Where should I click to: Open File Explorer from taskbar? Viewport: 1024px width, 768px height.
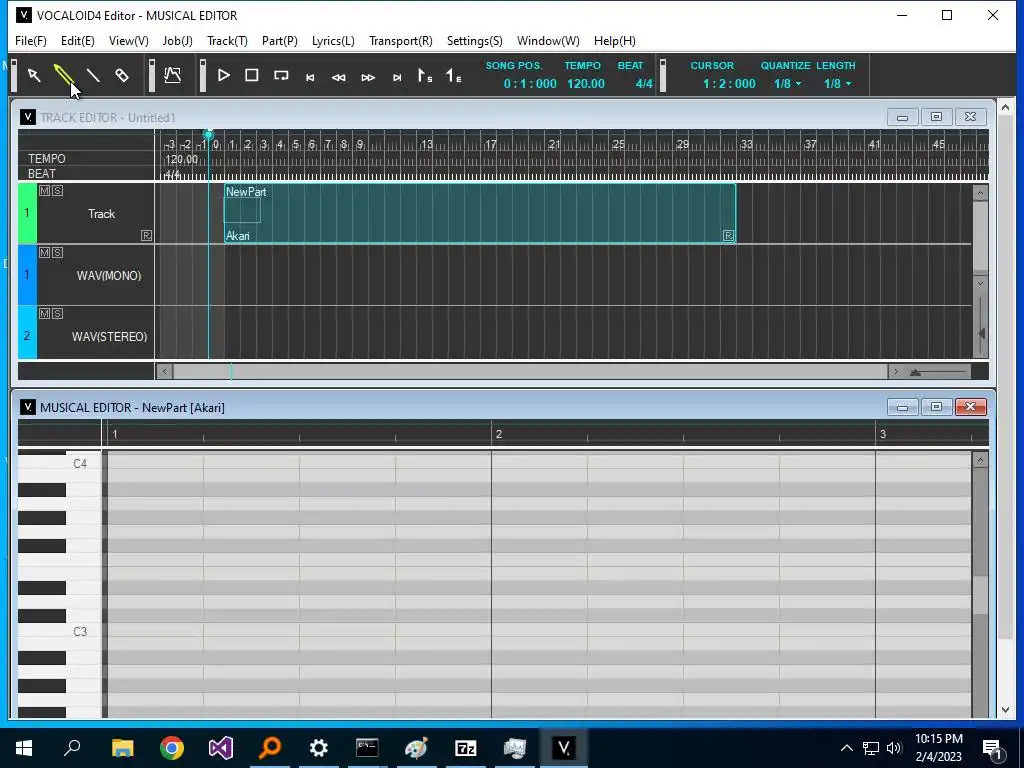122,748
